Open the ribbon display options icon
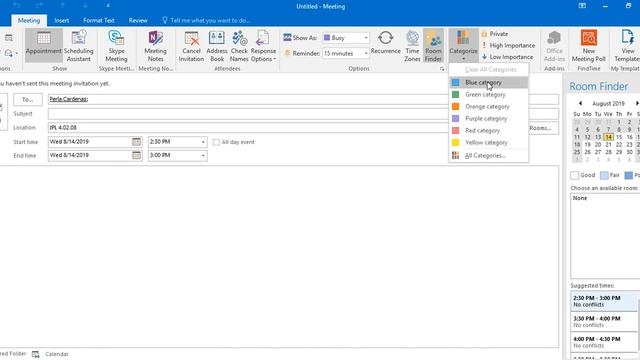Image resolution: width=640 pixels, height=360 pixels. (x=582, y=6)
